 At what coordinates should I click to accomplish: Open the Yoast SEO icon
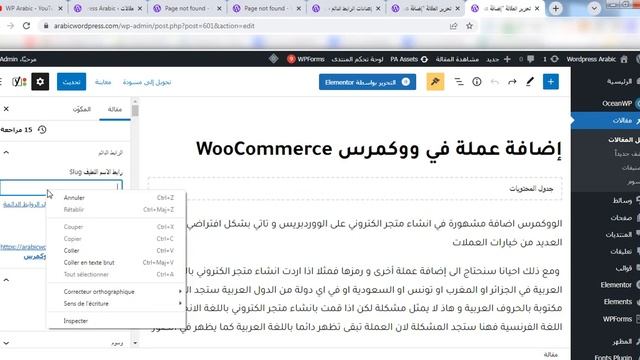[x=19, y=82]
